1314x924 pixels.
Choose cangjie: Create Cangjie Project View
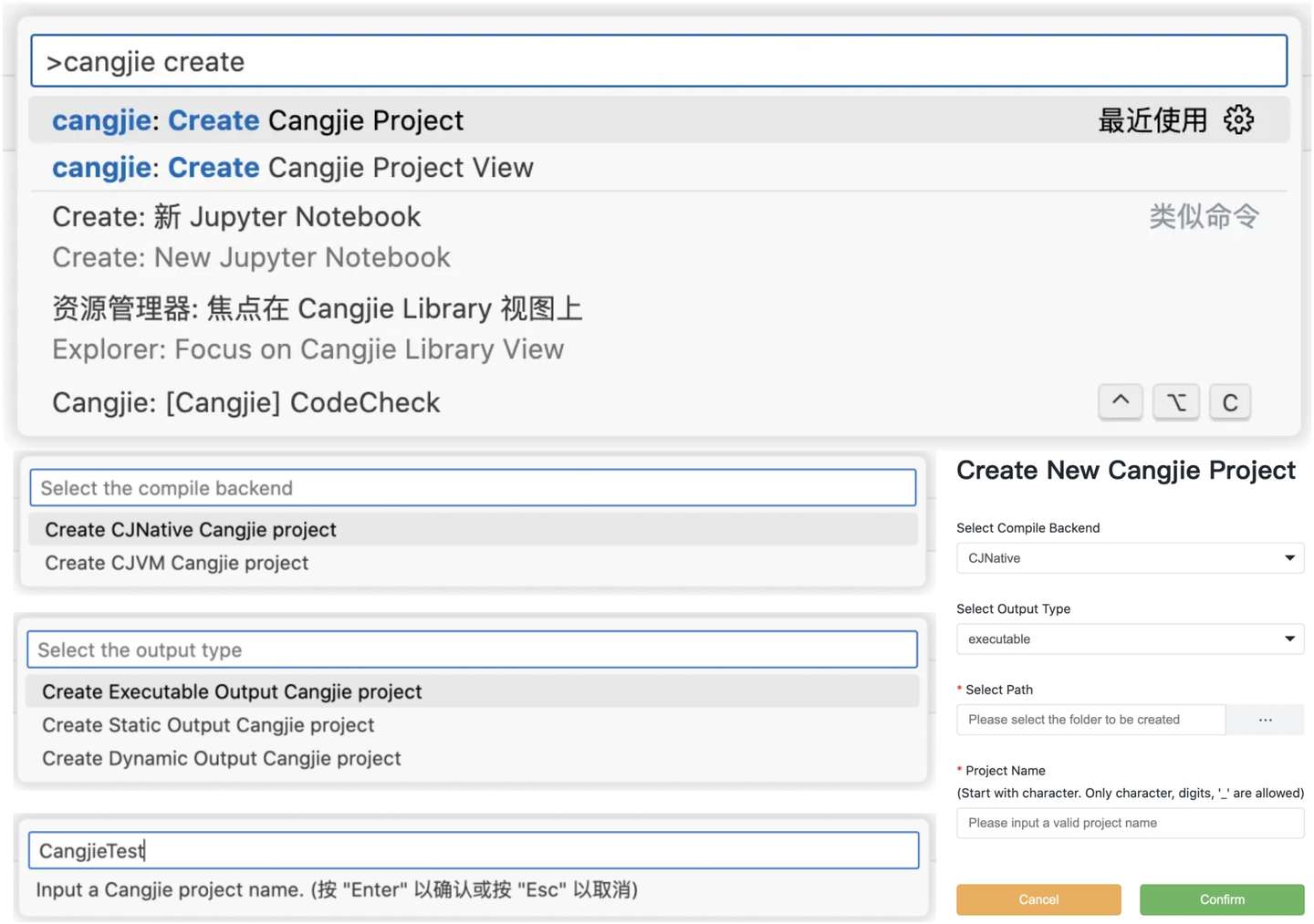click(x=293, y=168)
